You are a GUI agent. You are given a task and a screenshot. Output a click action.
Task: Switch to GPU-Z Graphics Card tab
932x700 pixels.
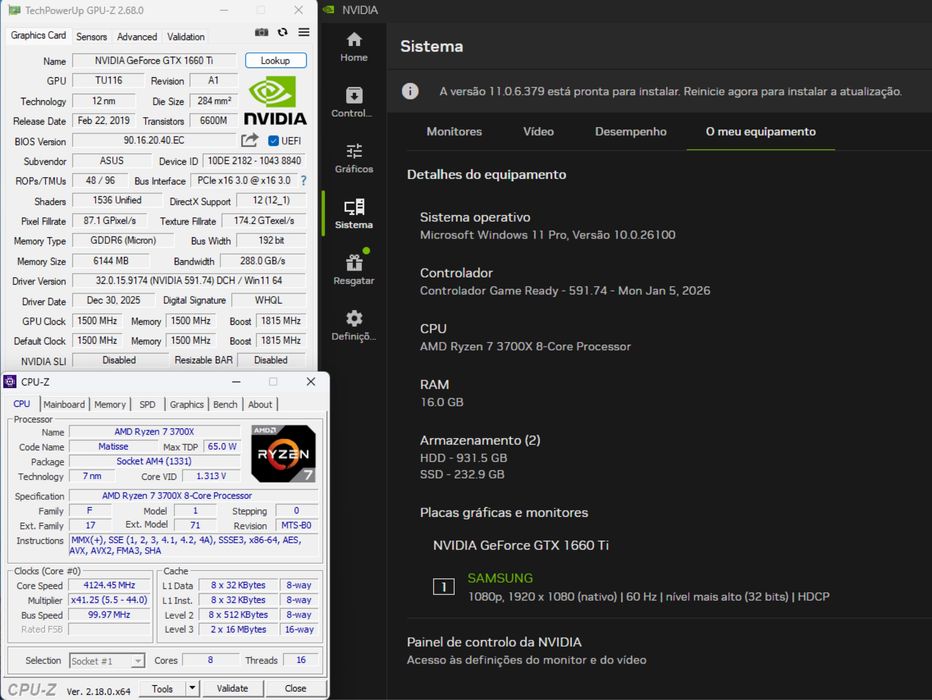tap(38, 35)
